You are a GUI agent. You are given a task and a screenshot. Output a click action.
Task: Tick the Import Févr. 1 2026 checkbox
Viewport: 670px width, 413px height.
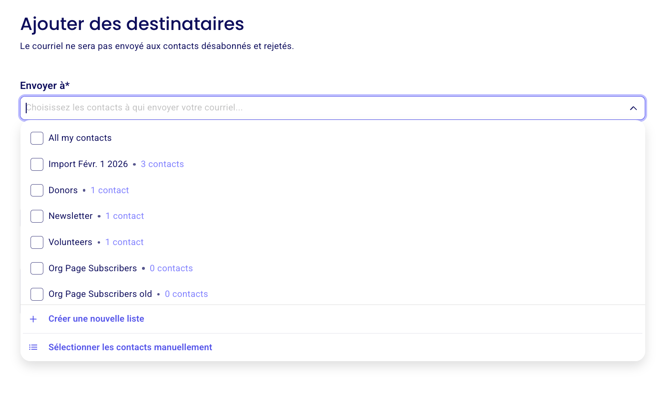37,164
